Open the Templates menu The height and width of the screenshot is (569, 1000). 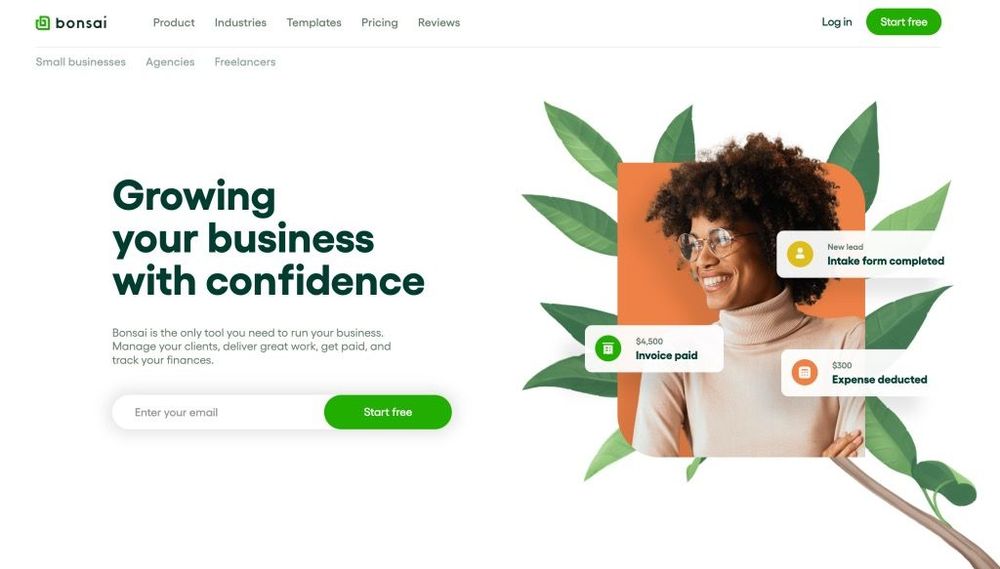pos(314,22)
